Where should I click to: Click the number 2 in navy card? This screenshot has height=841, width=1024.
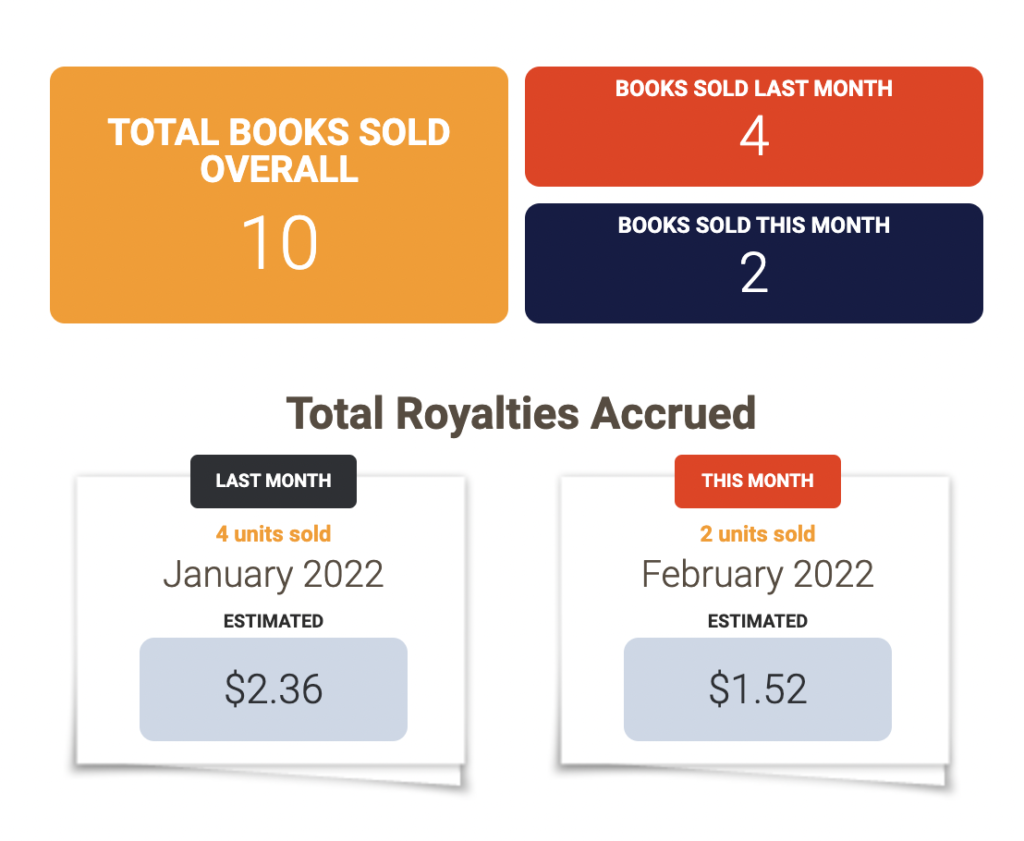754,273
